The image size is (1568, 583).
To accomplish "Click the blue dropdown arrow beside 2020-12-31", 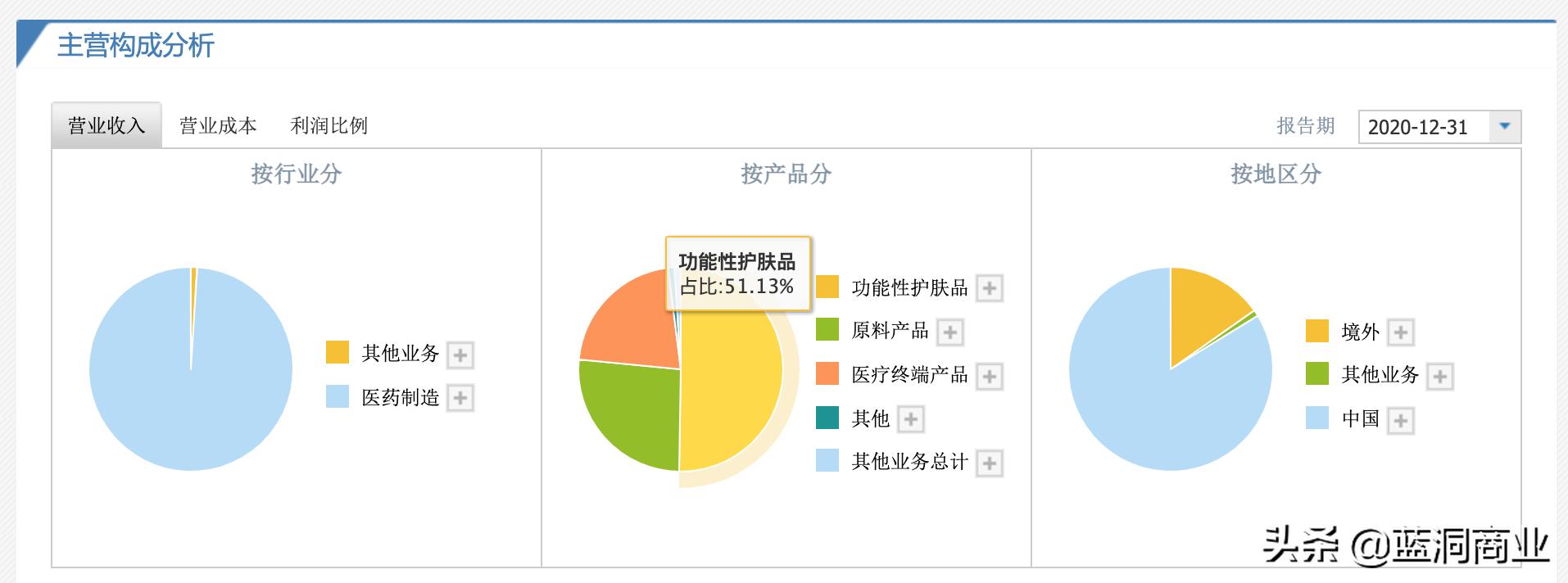I will tap(1506, 126).
